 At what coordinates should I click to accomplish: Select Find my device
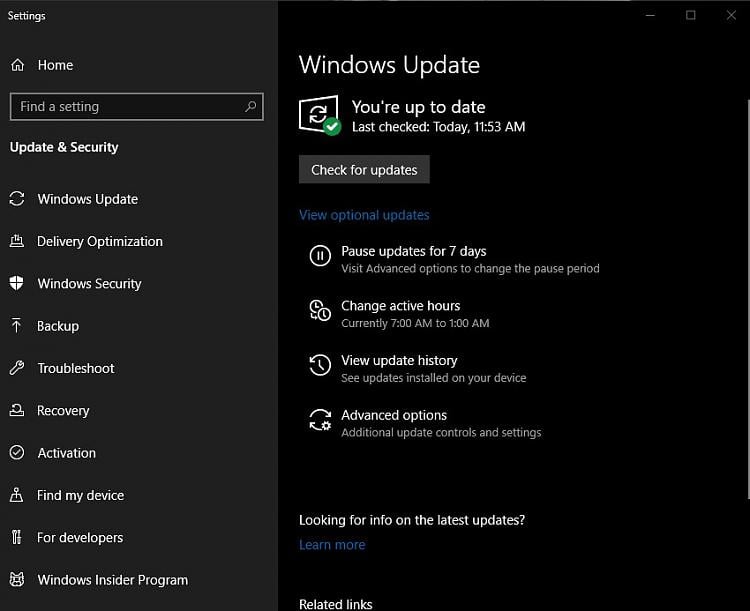pos(80,495)
